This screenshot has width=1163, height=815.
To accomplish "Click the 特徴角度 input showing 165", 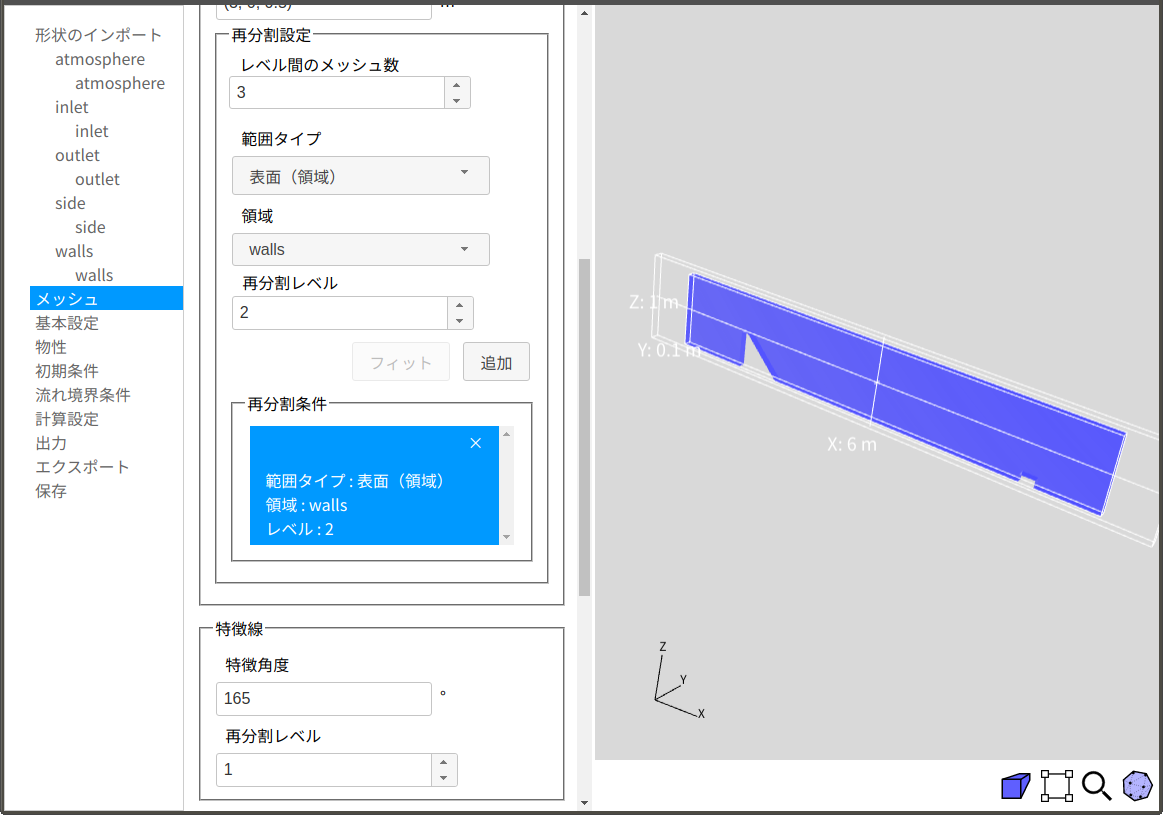I will (323, 699).
